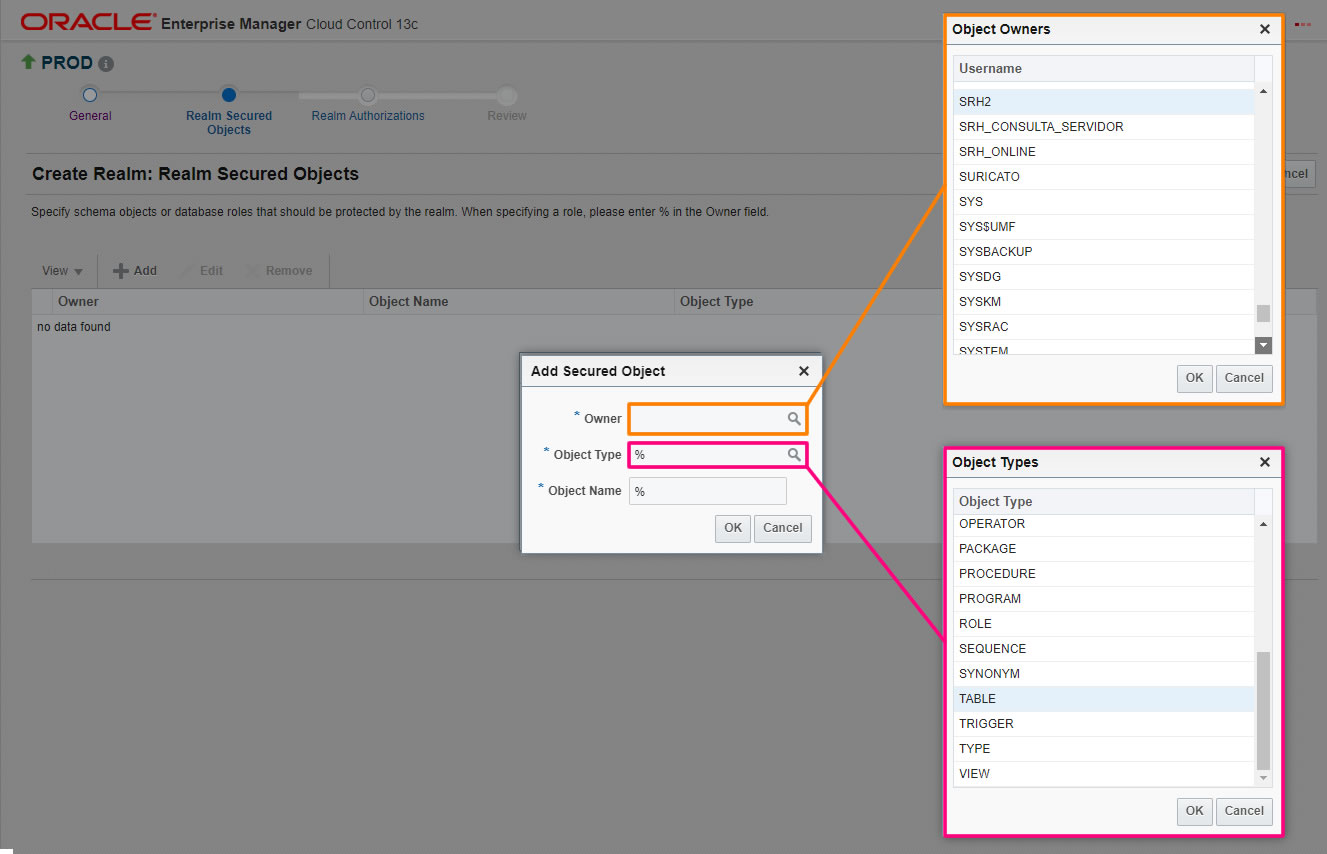Open the Object Type search magnifier
The image size is (1327, 854).
tap(793, 455)
